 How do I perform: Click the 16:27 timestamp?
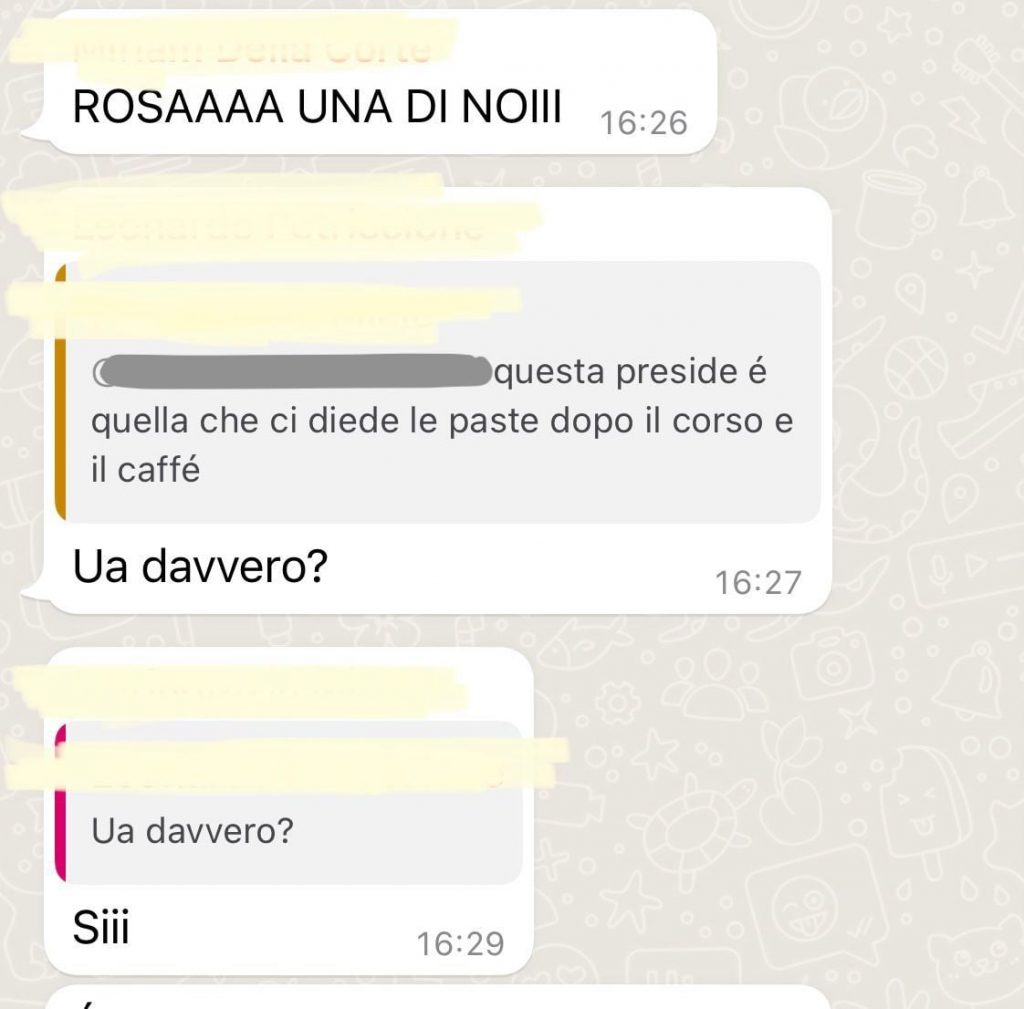[x=758, y=583]
